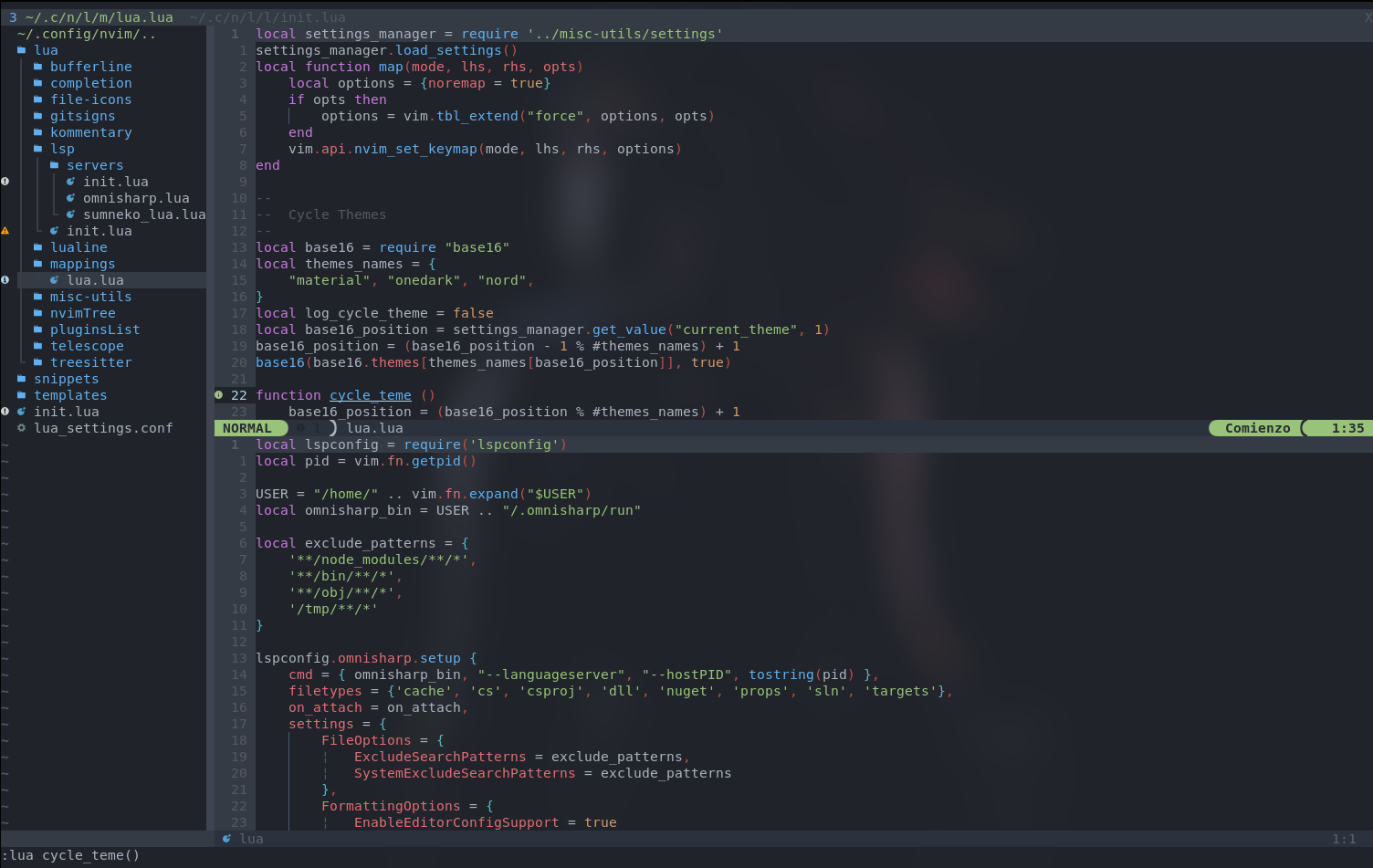Image resolution: width=1373 pixels, height=868 pixels.
Task: Click the Lua icon in bottom statusline
Action: click(x=226, y=839)
